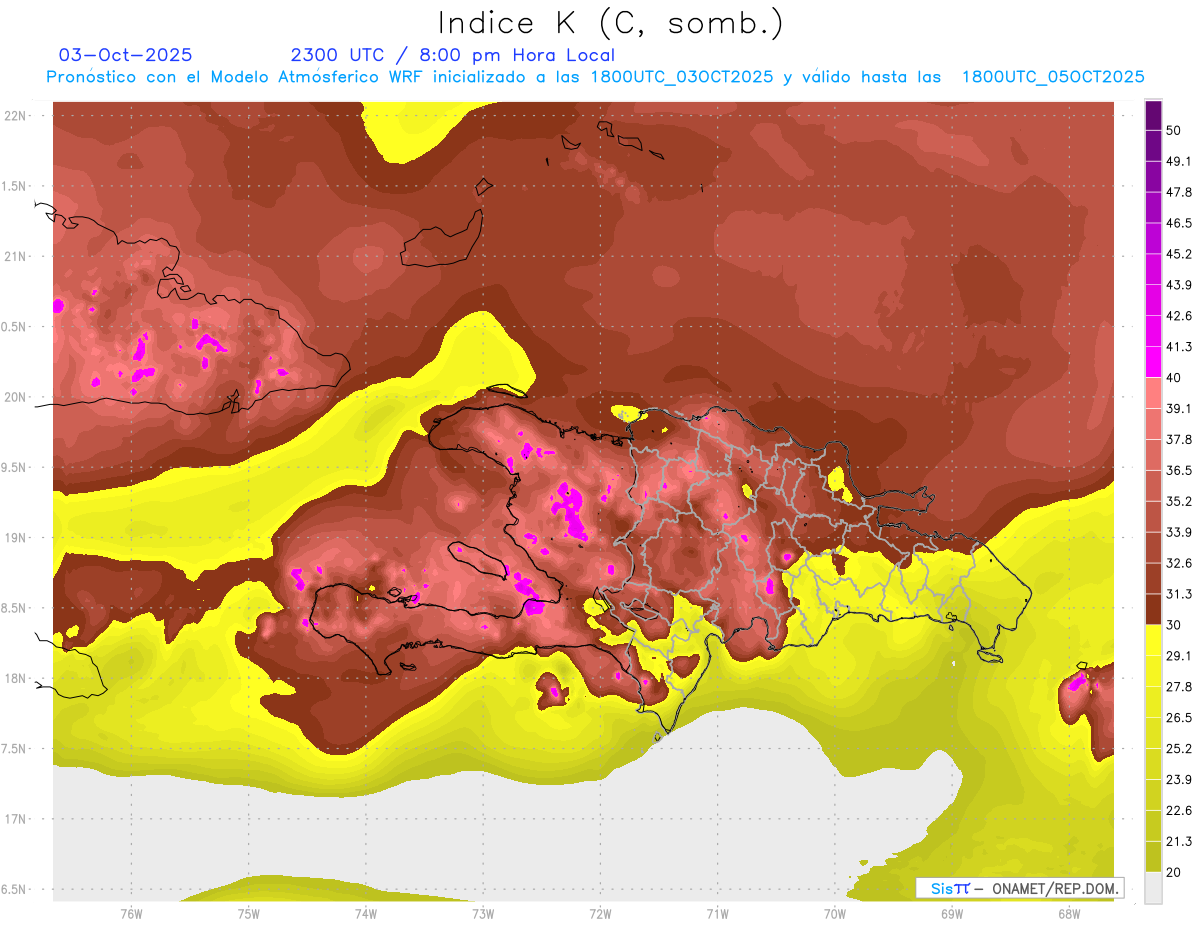Select the salmon colorbar segment between 39.1 and 40
The image size is (1200, 927).
click(1153, 393)
